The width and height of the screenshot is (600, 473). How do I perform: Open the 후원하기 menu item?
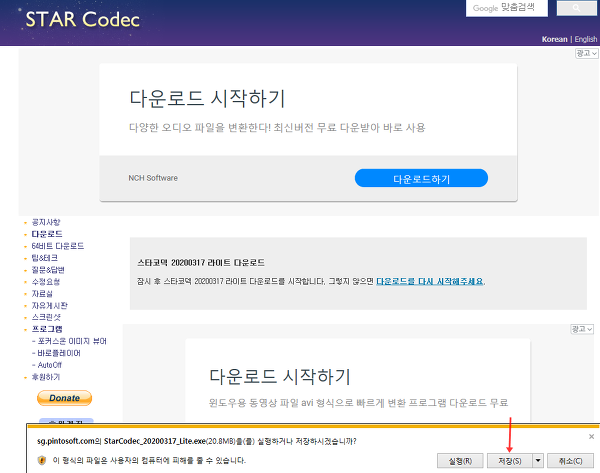46,377
